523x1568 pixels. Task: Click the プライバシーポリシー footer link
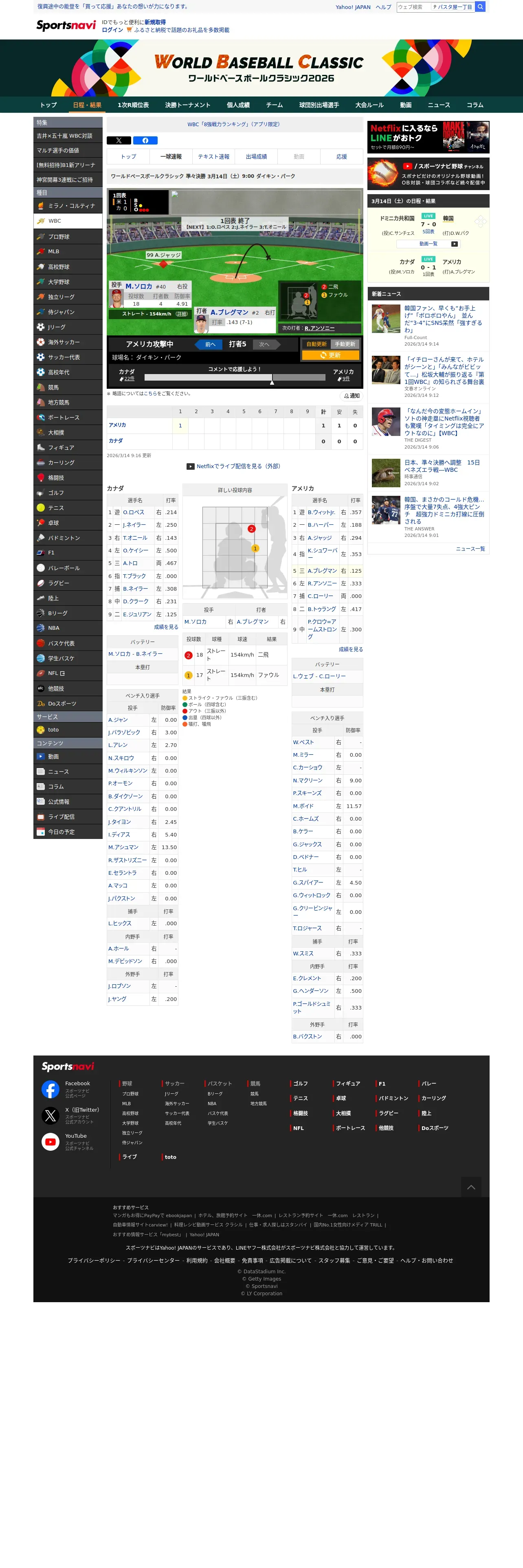tap(94, 1260)
